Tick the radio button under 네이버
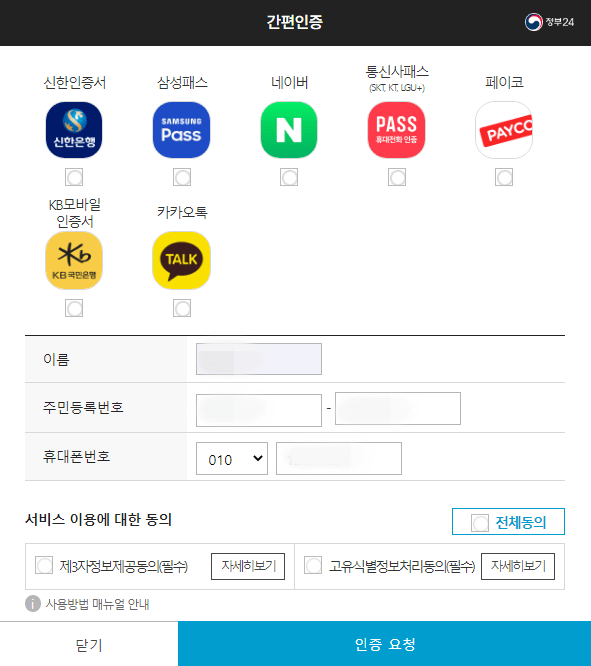 tap(289, 177)
